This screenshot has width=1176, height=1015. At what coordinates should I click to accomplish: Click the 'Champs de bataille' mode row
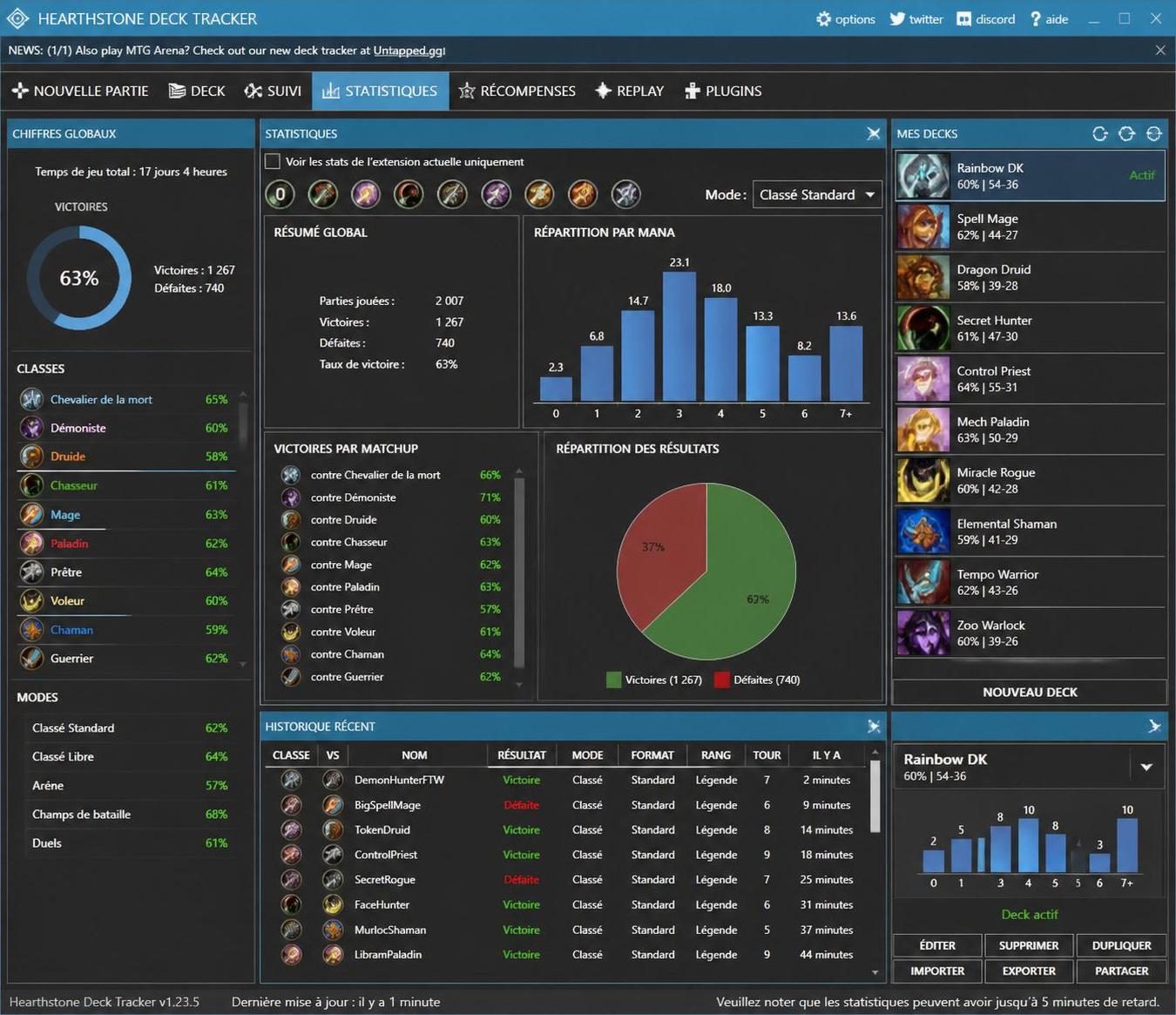click(x=130, y=814)
